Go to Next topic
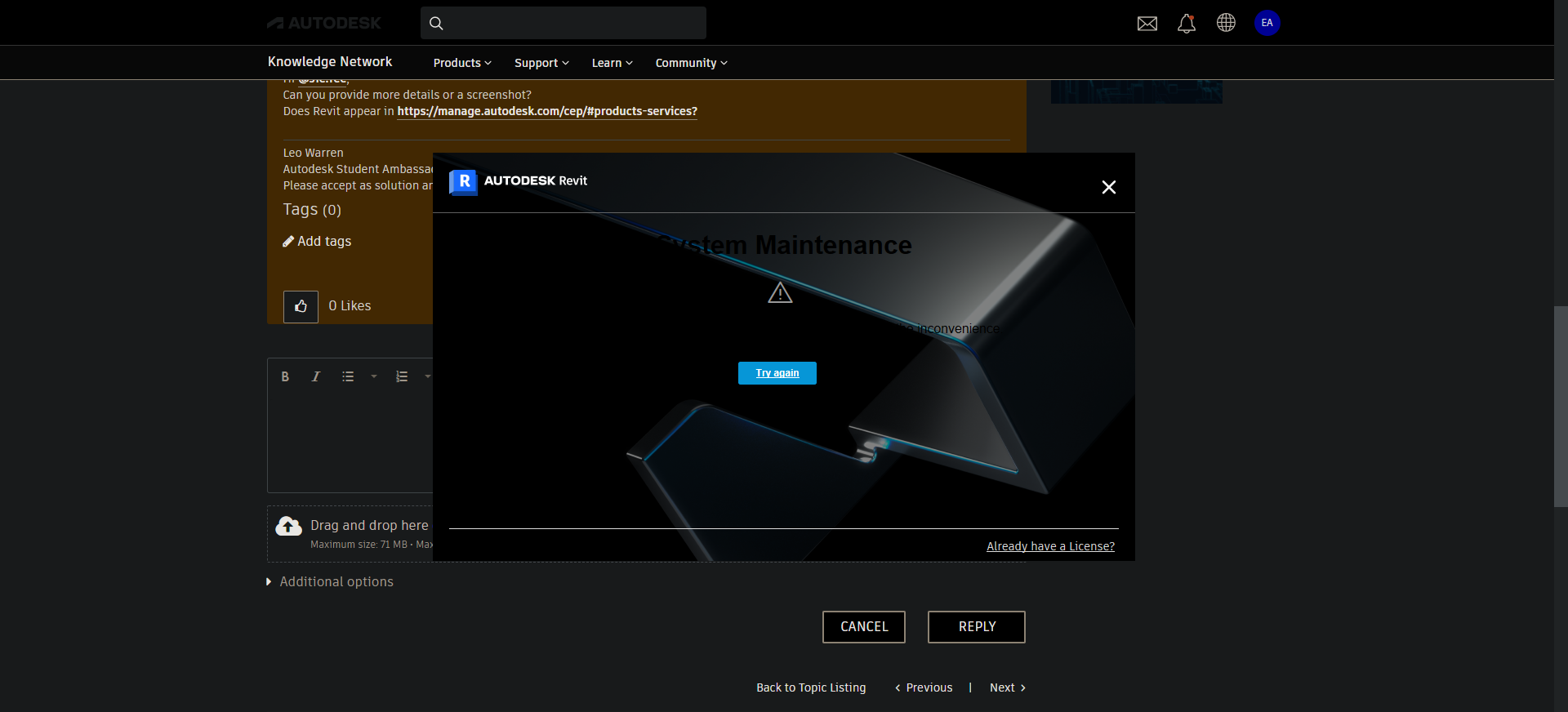 [x=1008, y=688]
